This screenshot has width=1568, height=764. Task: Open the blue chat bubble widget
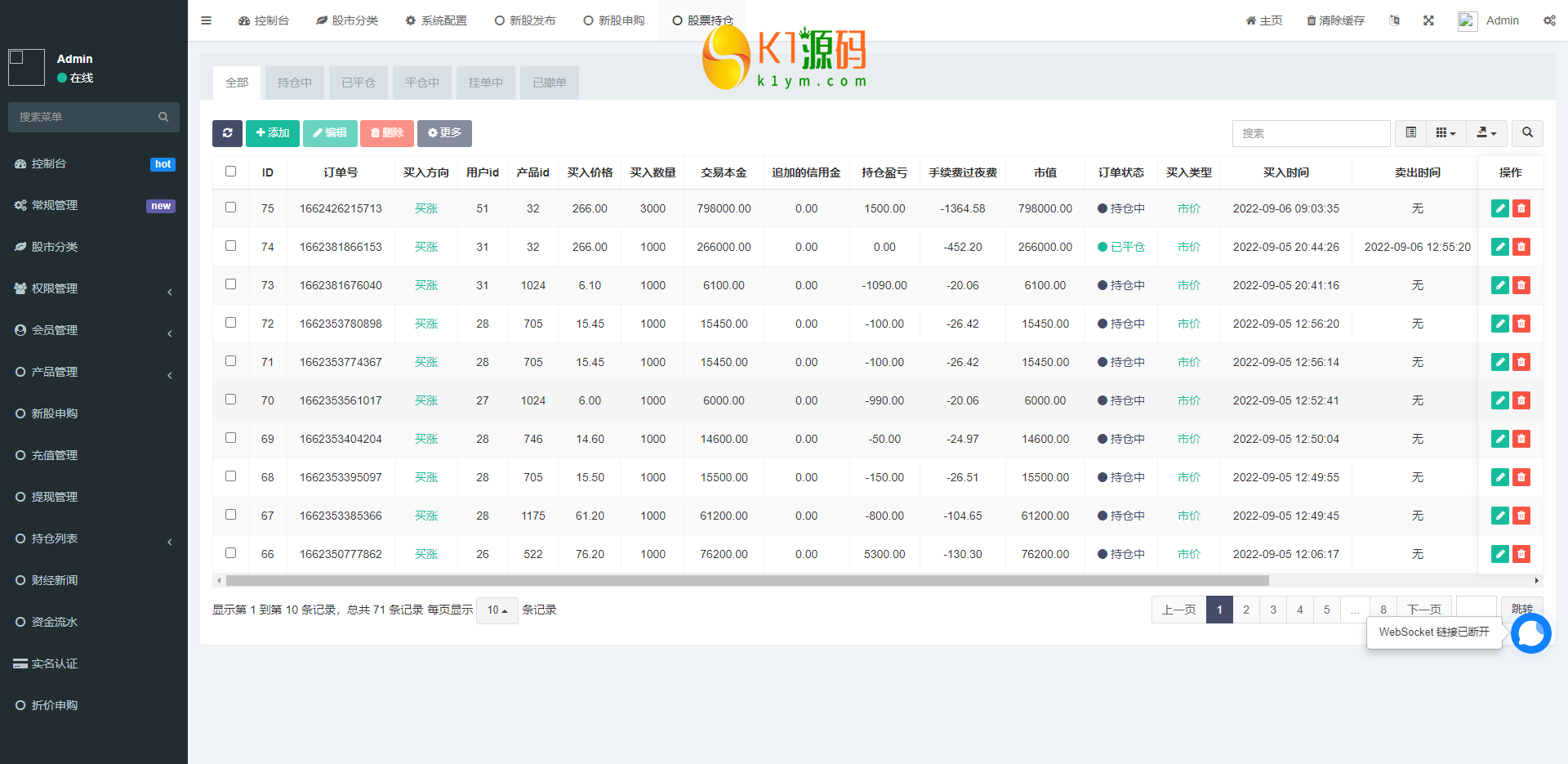pyautogui.click(x=1530, y=633)
